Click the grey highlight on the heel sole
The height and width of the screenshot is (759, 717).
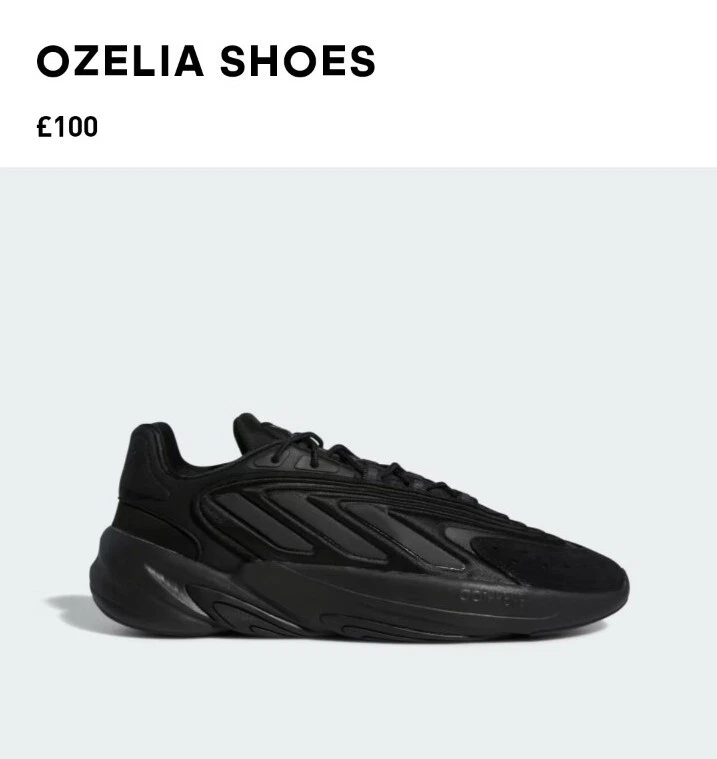(x=177, y=591)
